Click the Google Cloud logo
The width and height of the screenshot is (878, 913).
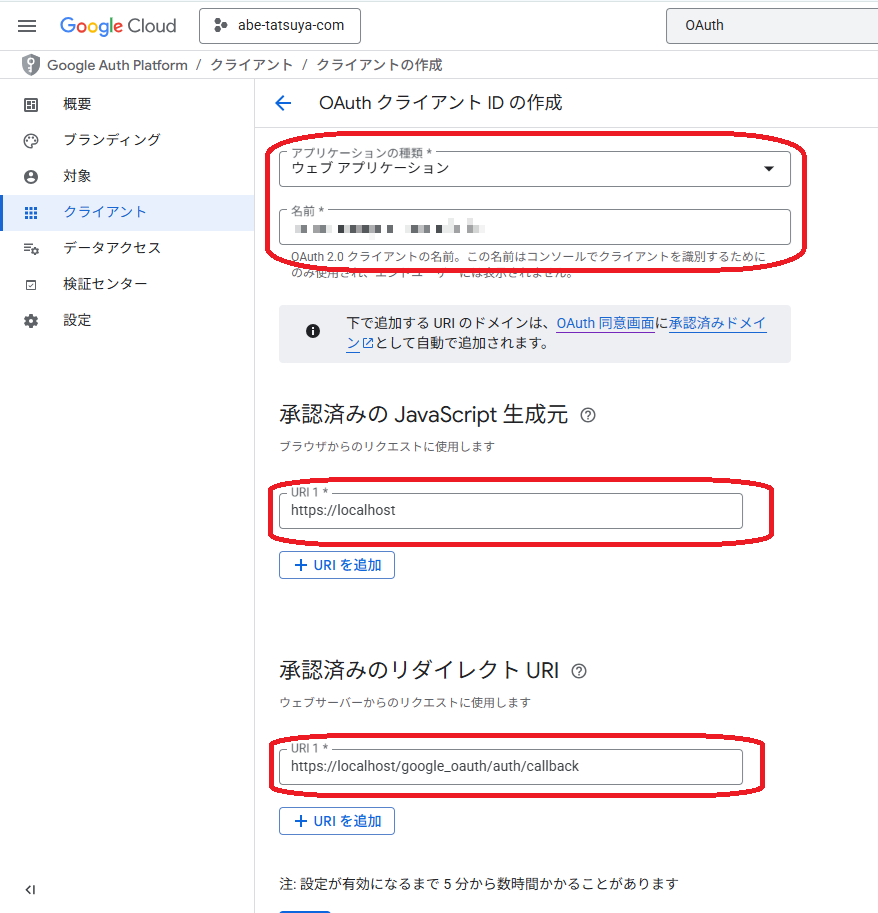tap(118, 26)
